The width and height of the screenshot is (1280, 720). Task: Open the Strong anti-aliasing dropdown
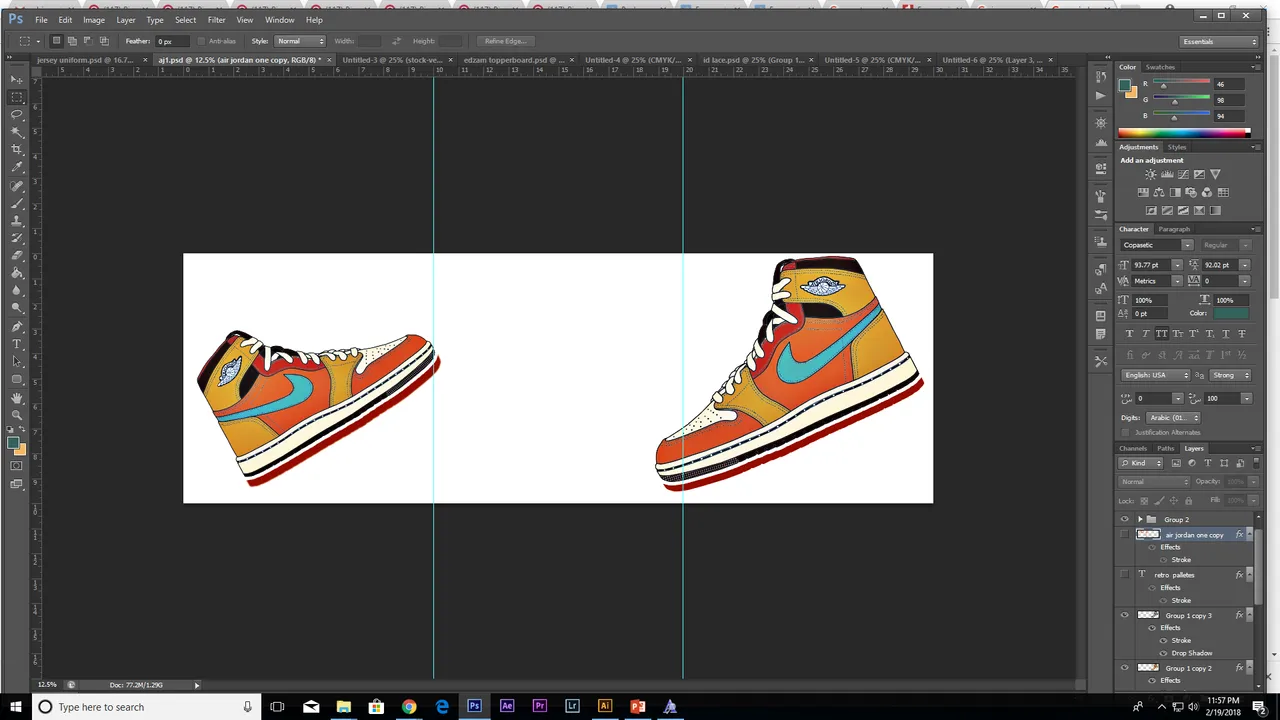click(x=1230, y=375)
